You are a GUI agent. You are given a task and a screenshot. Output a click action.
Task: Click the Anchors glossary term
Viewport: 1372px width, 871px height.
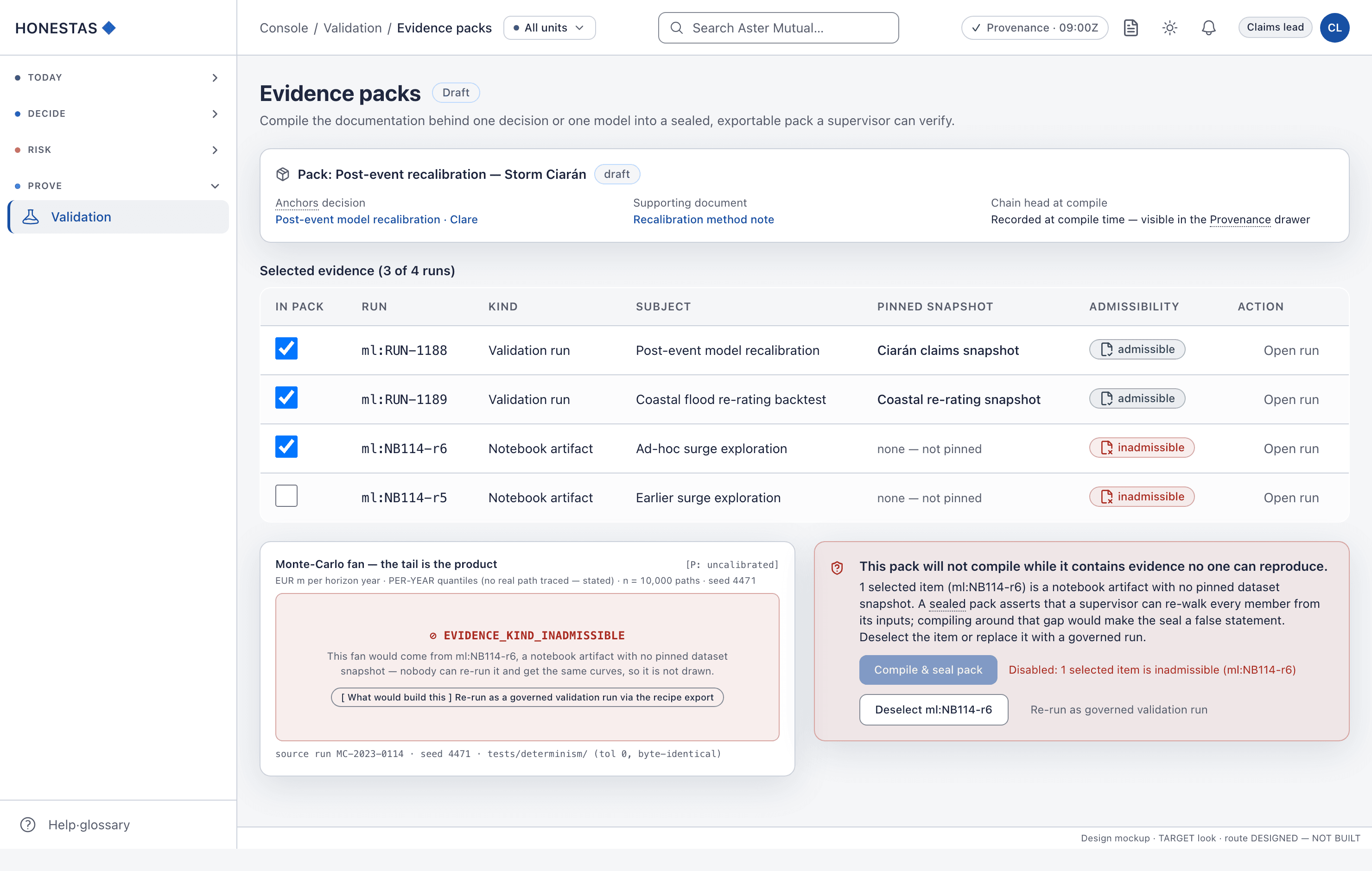click(297, 203)
